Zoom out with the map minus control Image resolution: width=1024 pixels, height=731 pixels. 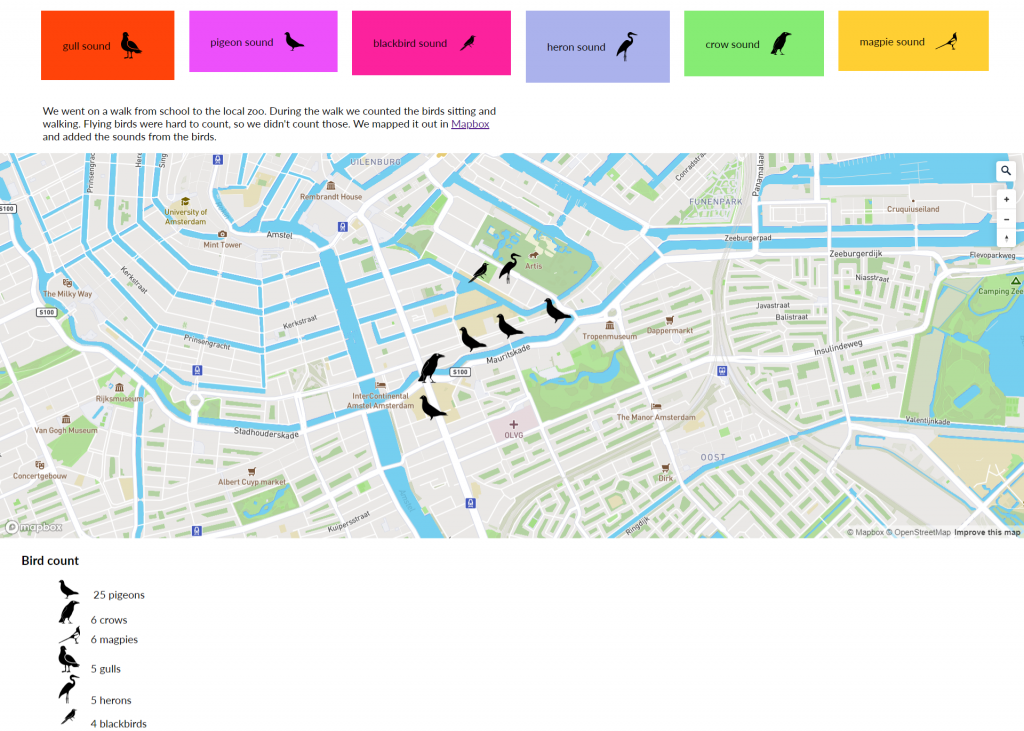[1006, 219]
